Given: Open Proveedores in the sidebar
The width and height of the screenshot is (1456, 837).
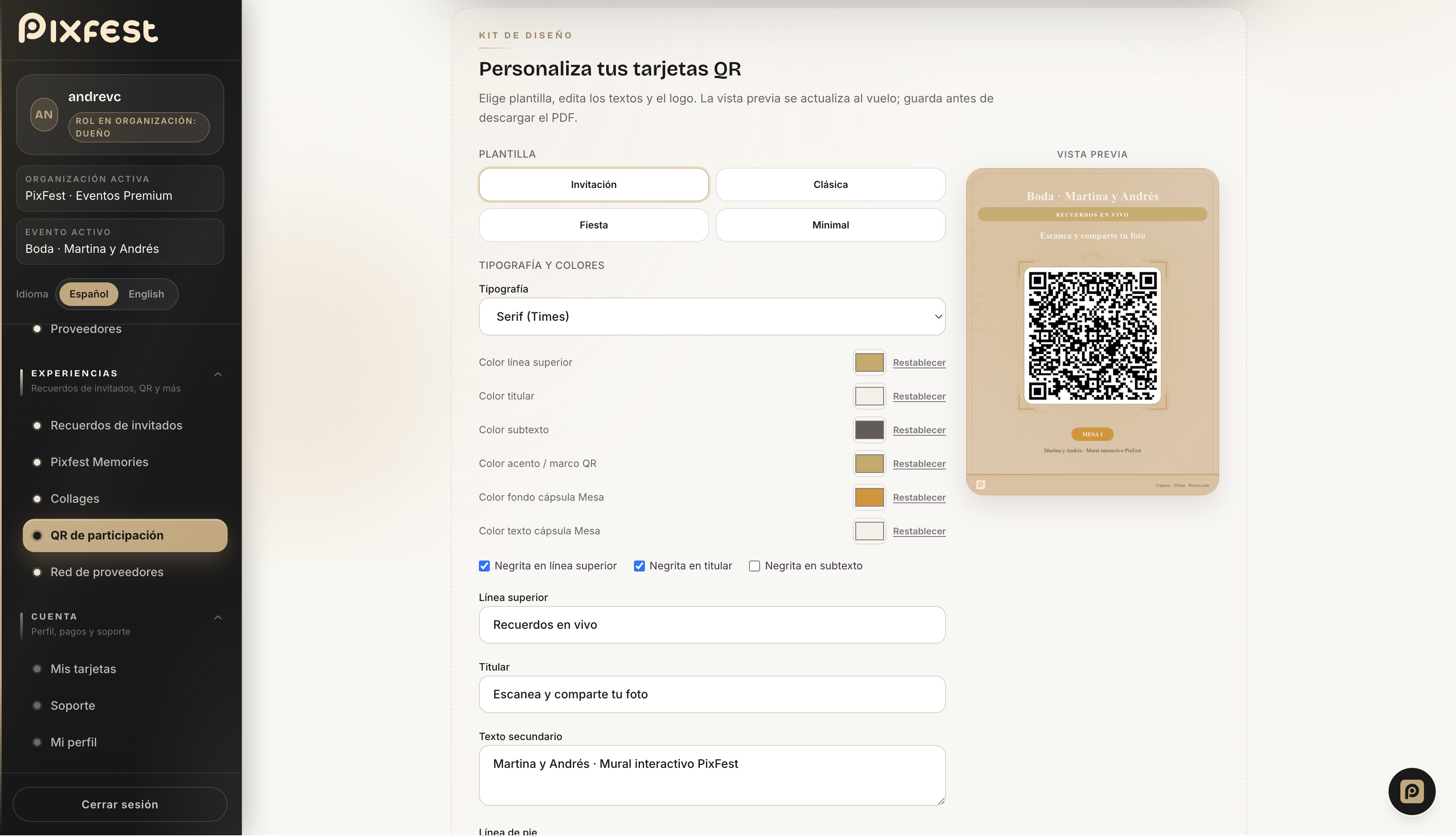Looking at the screenshot, I should point(86,329).
